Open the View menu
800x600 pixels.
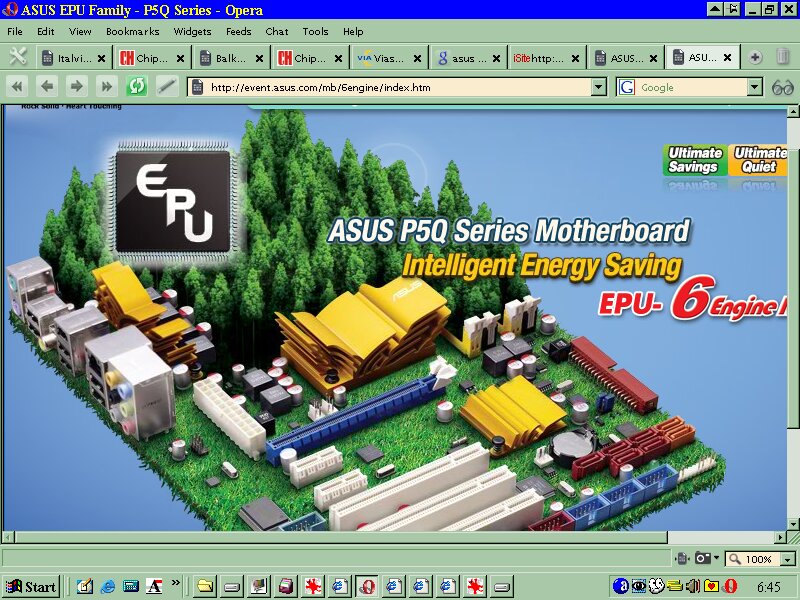pyautogui.click(x=80, y=32)
